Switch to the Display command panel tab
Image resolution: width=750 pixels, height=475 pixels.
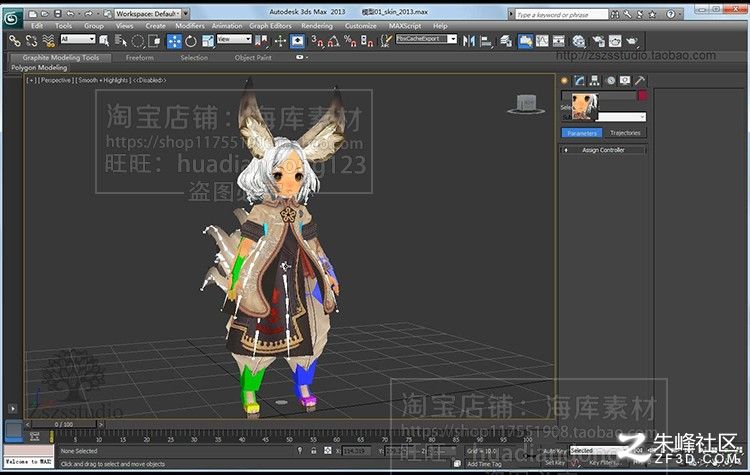point(625,80)
